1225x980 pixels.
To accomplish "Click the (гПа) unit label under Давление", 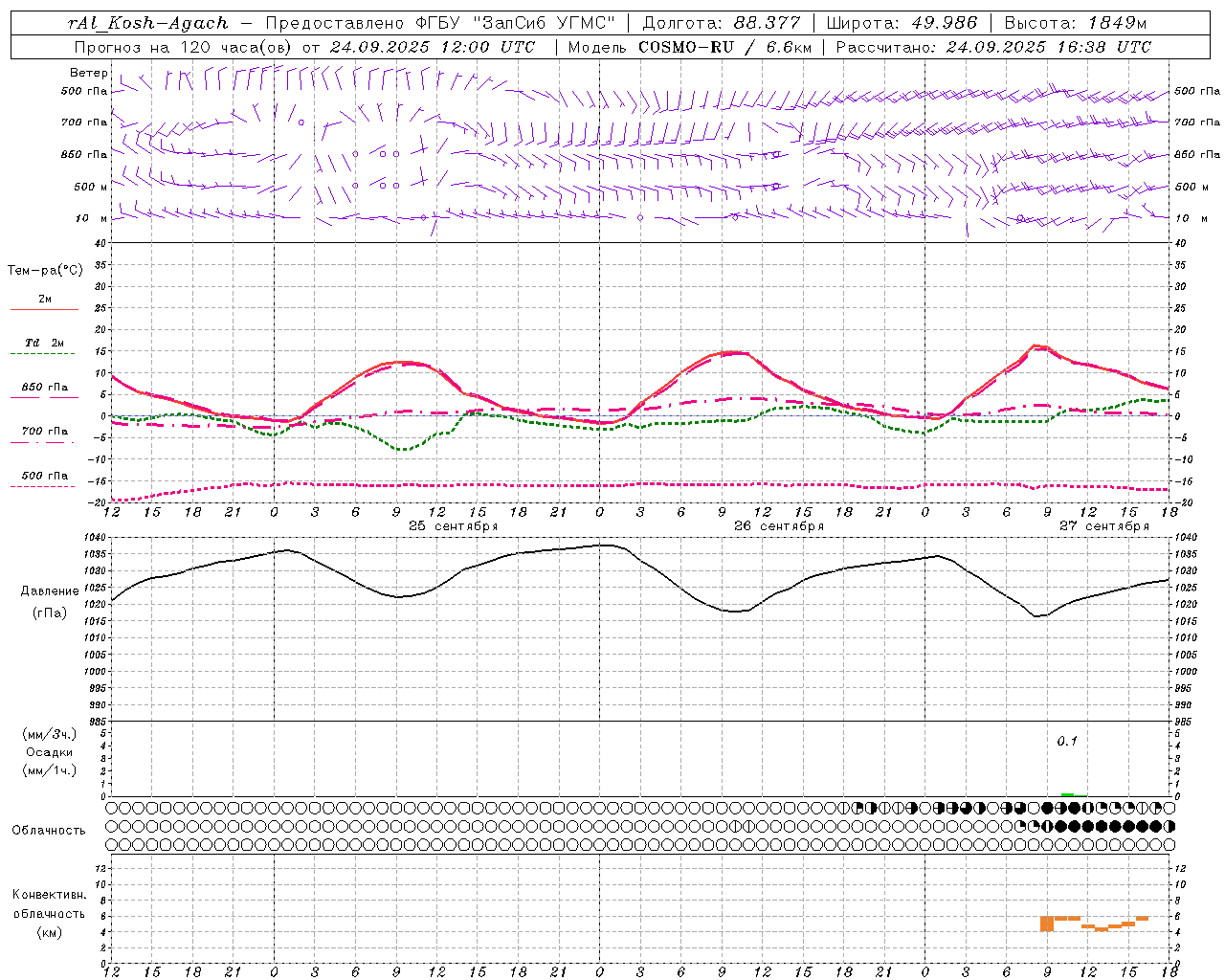I will [50, 613].
